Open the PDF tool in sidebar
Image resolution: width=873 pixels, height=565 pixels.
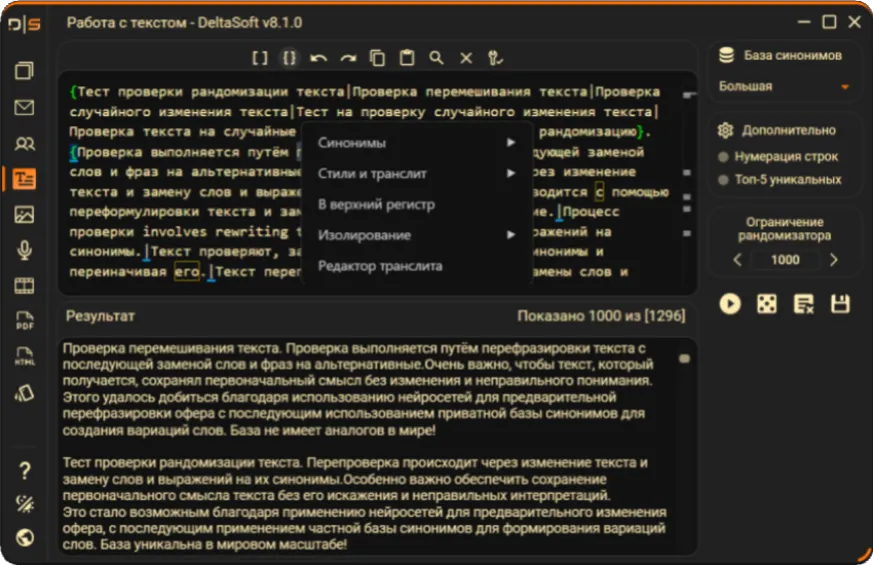coord(24,321)
